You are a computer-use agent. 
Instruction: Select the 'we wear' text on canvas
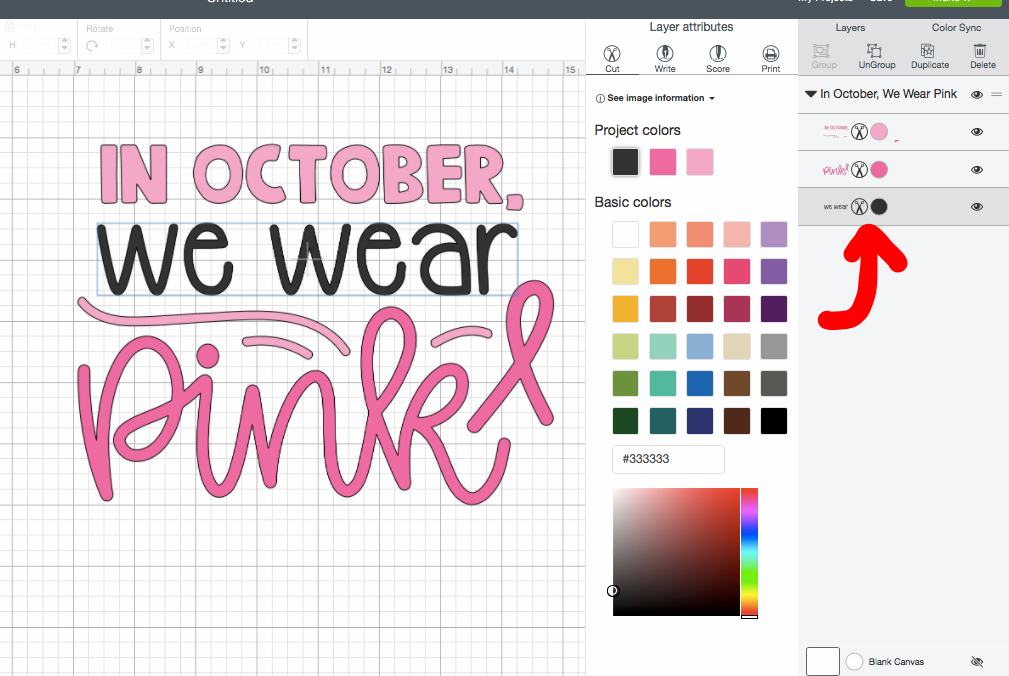pyautogui.click(x=307, y=259)
